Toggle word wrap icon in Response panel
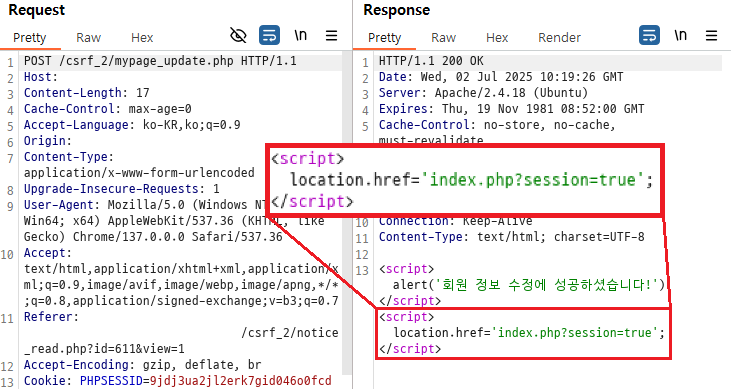This screenshot has width=731, height=389. (x=649, y=35)
